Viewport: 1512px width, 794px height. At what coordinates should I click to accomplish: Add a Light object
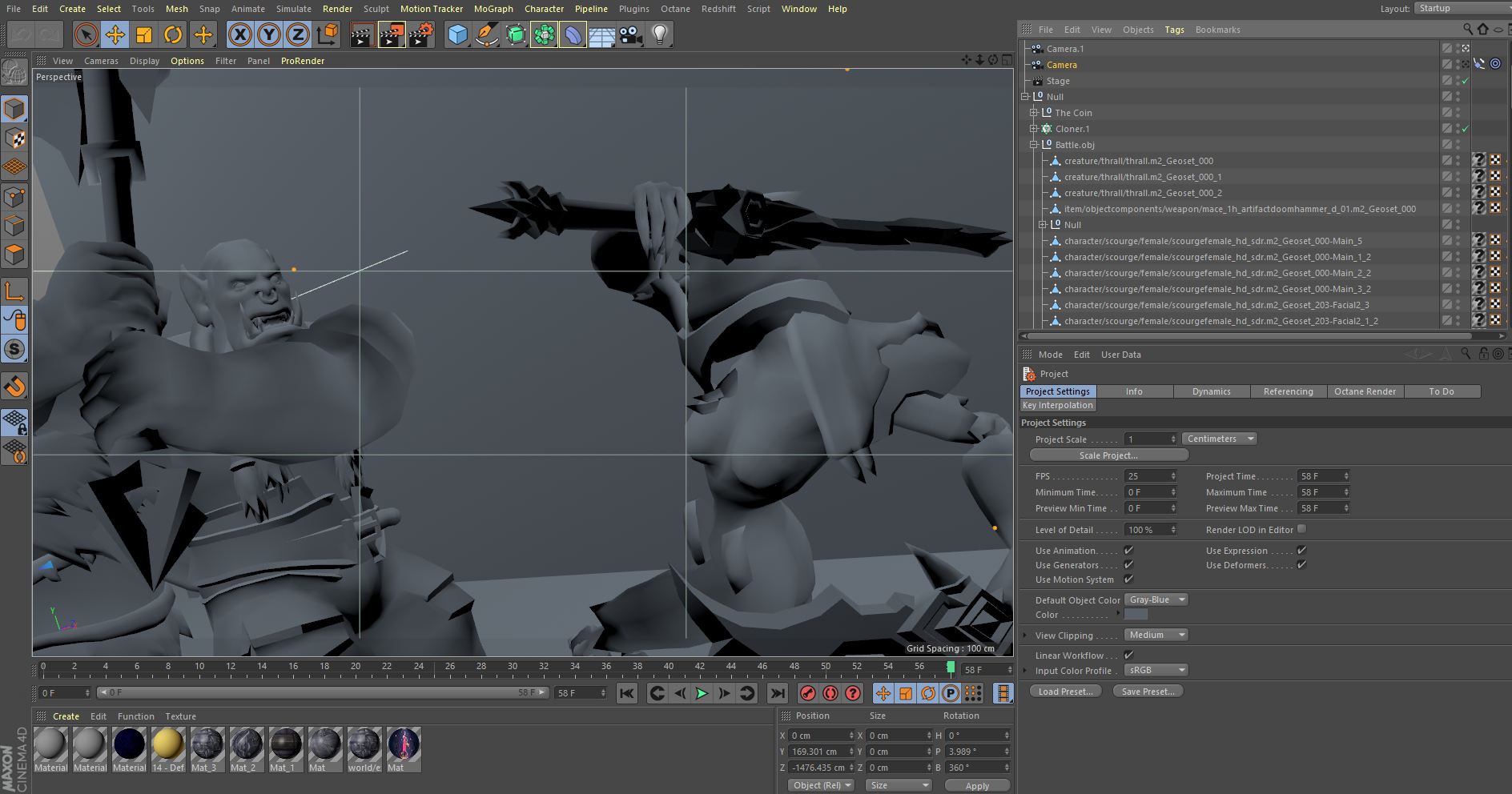tap(660, 34)
